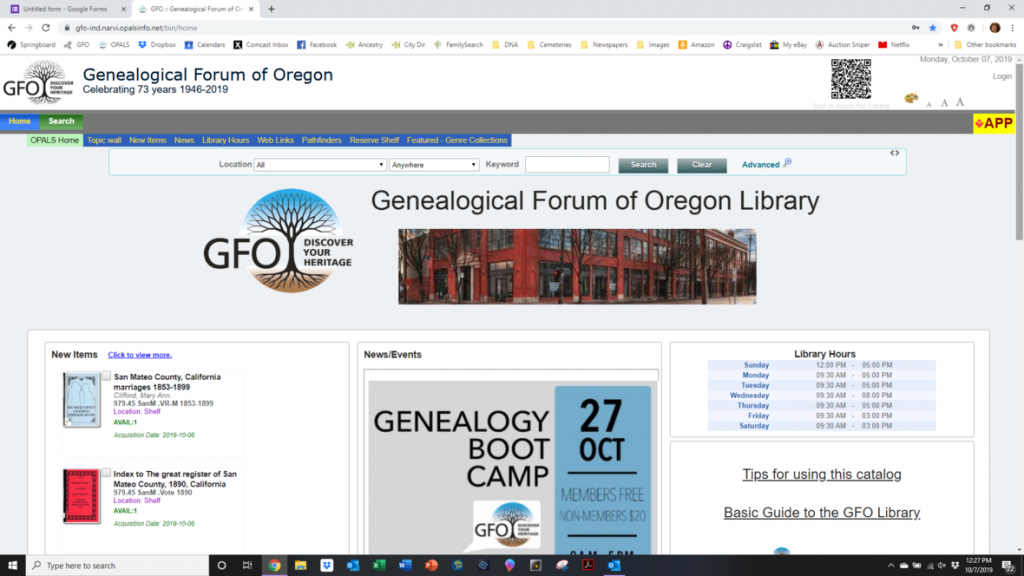
Task: Tick the Index to Great Register checkbox
Action: click(x=107, y=473)
